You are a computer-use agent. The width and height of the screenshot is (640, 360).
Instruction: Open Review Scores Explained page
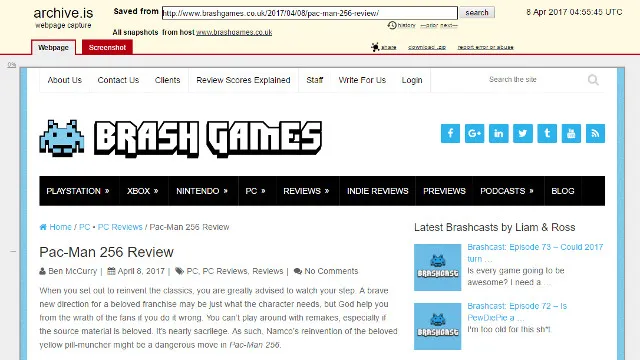(x=243, y=80)
